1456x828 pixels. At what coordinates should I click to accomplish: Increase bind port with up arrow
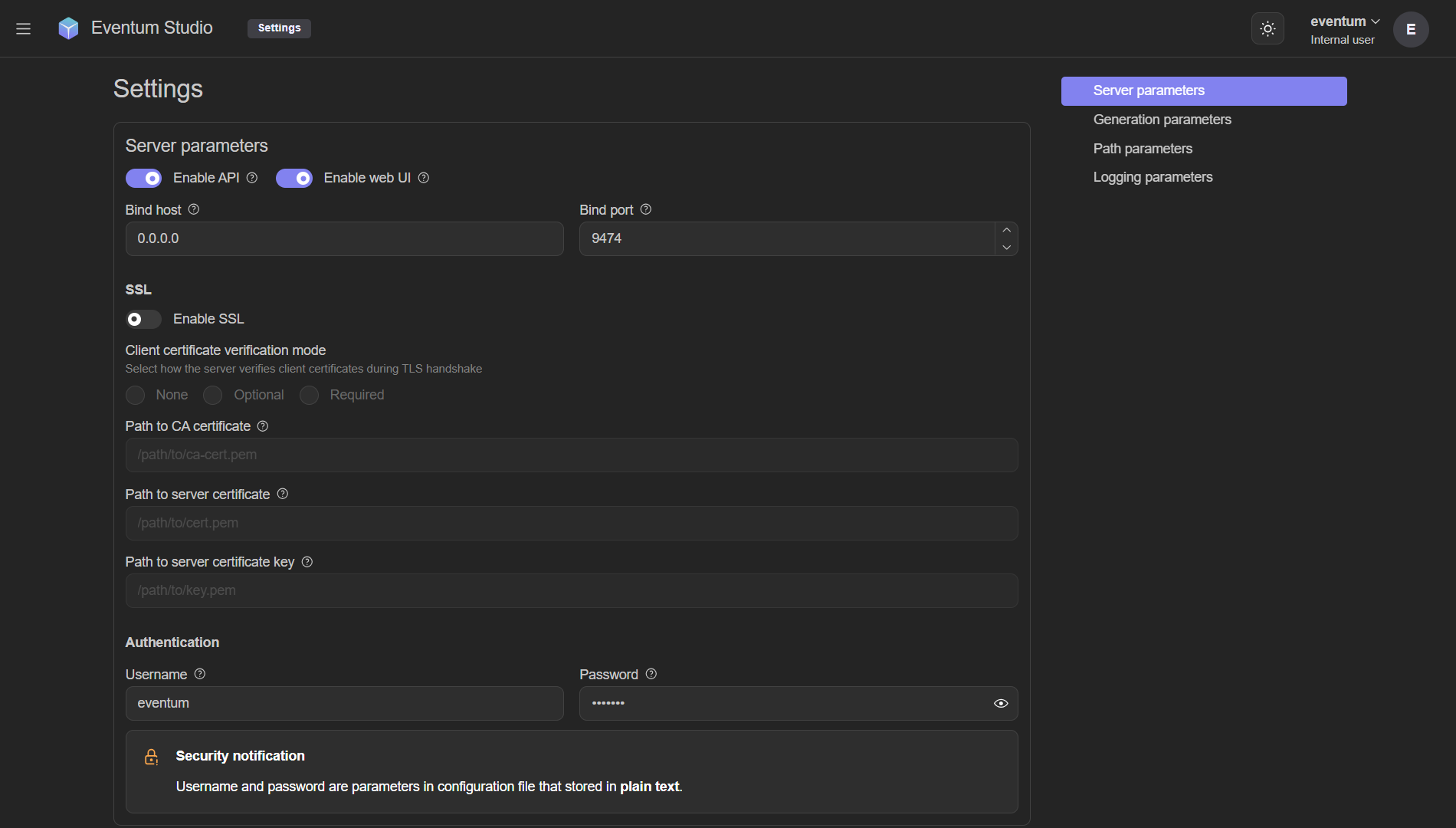click(x=1006, y=230)
